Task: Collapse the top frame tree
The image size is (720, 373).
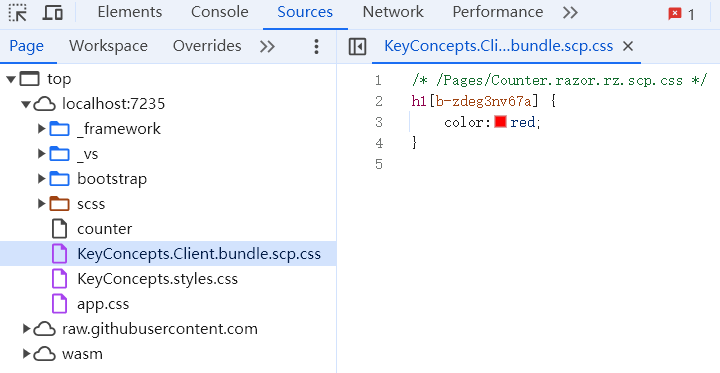Action: click(x=11, y=79)
